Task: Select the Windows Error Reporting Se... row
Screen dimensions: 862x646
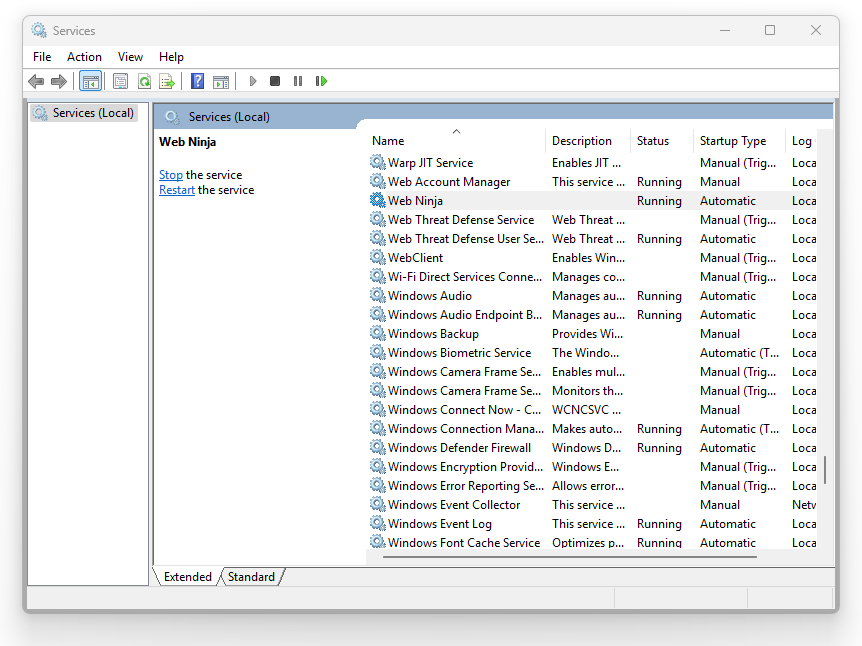Action: point(593,485)
